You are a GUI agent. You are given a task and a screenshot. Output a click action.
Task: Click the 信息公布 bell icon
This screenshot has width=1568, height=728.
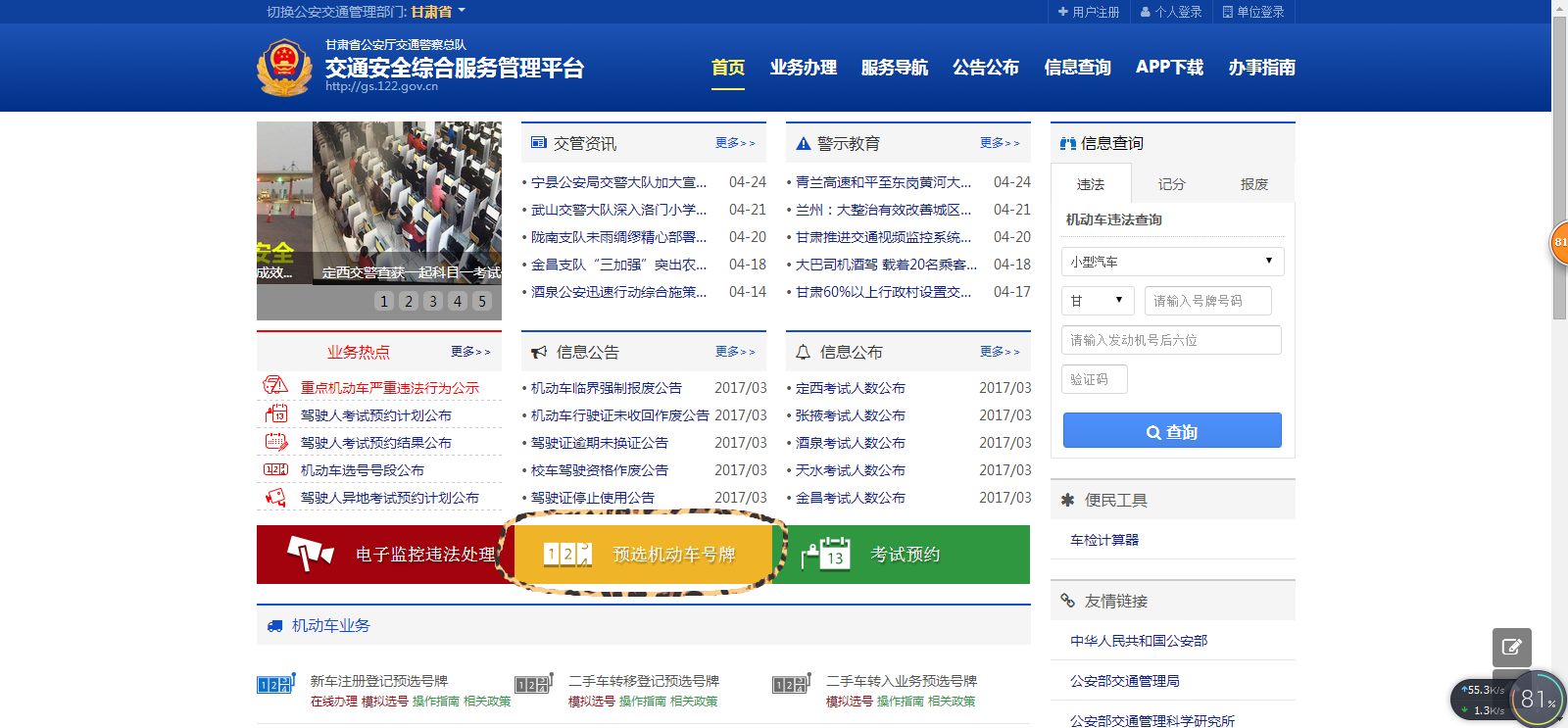(803, 352)
